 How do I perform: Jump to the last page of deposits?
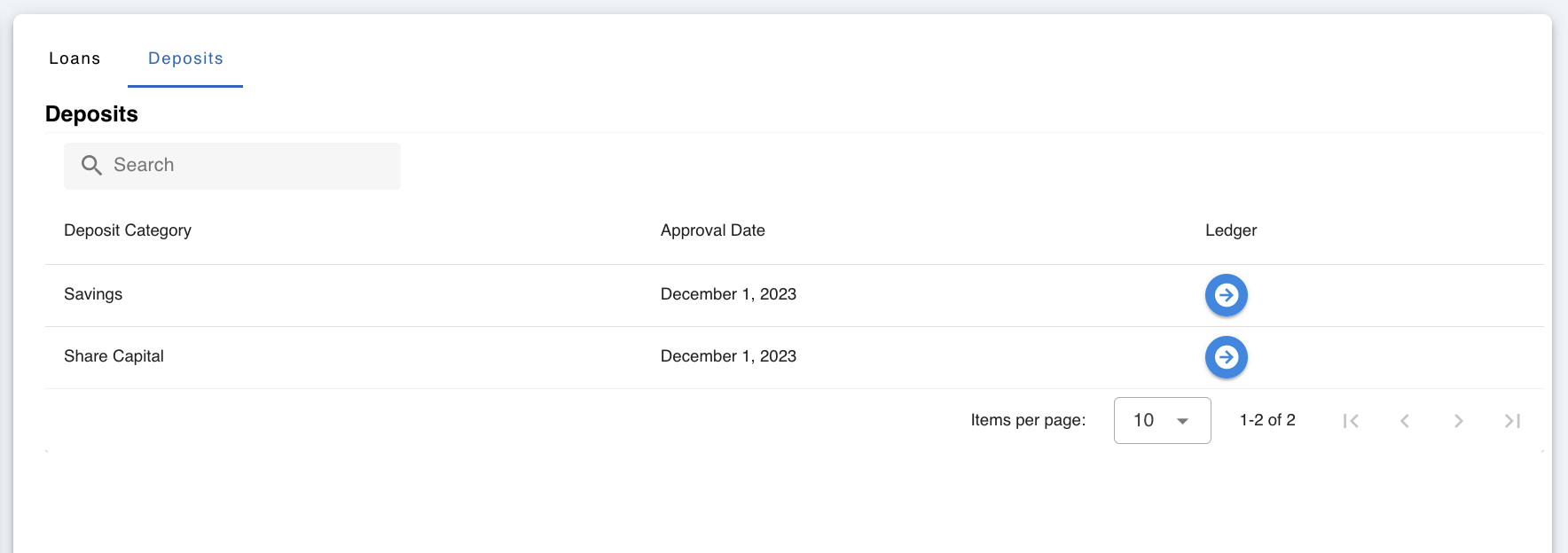click(x=1512, y=421)
